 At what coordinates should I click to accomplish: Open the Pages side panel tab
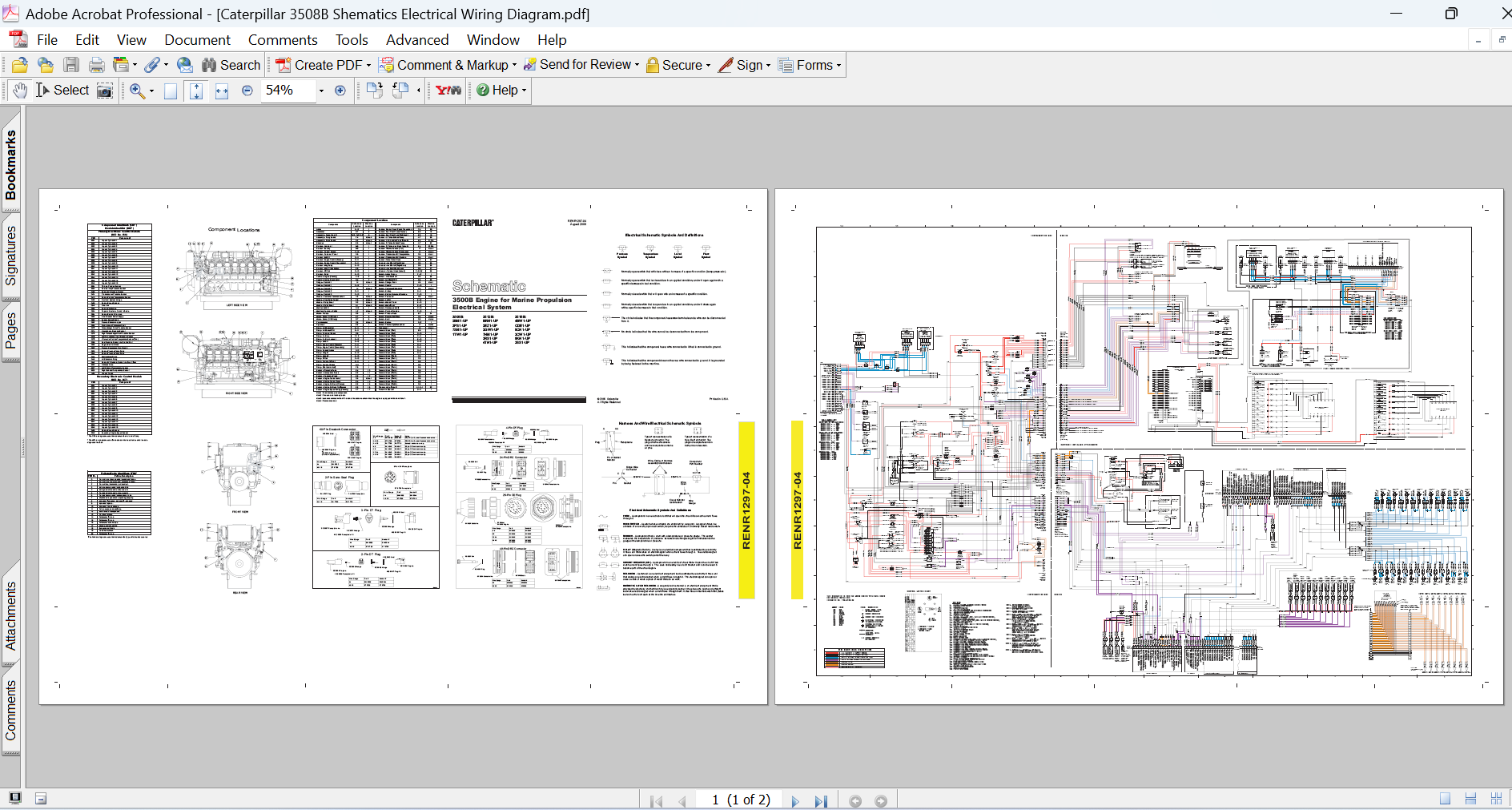(10, 331)
